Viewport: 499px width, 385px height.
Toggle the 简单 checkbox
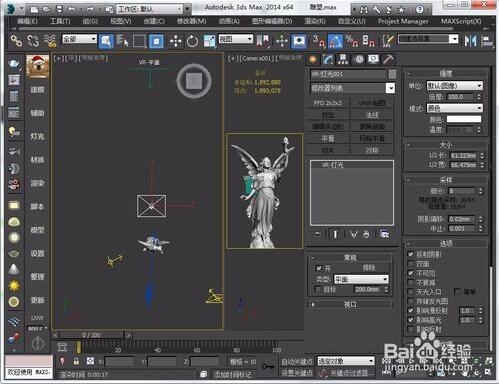coord(457,292)
